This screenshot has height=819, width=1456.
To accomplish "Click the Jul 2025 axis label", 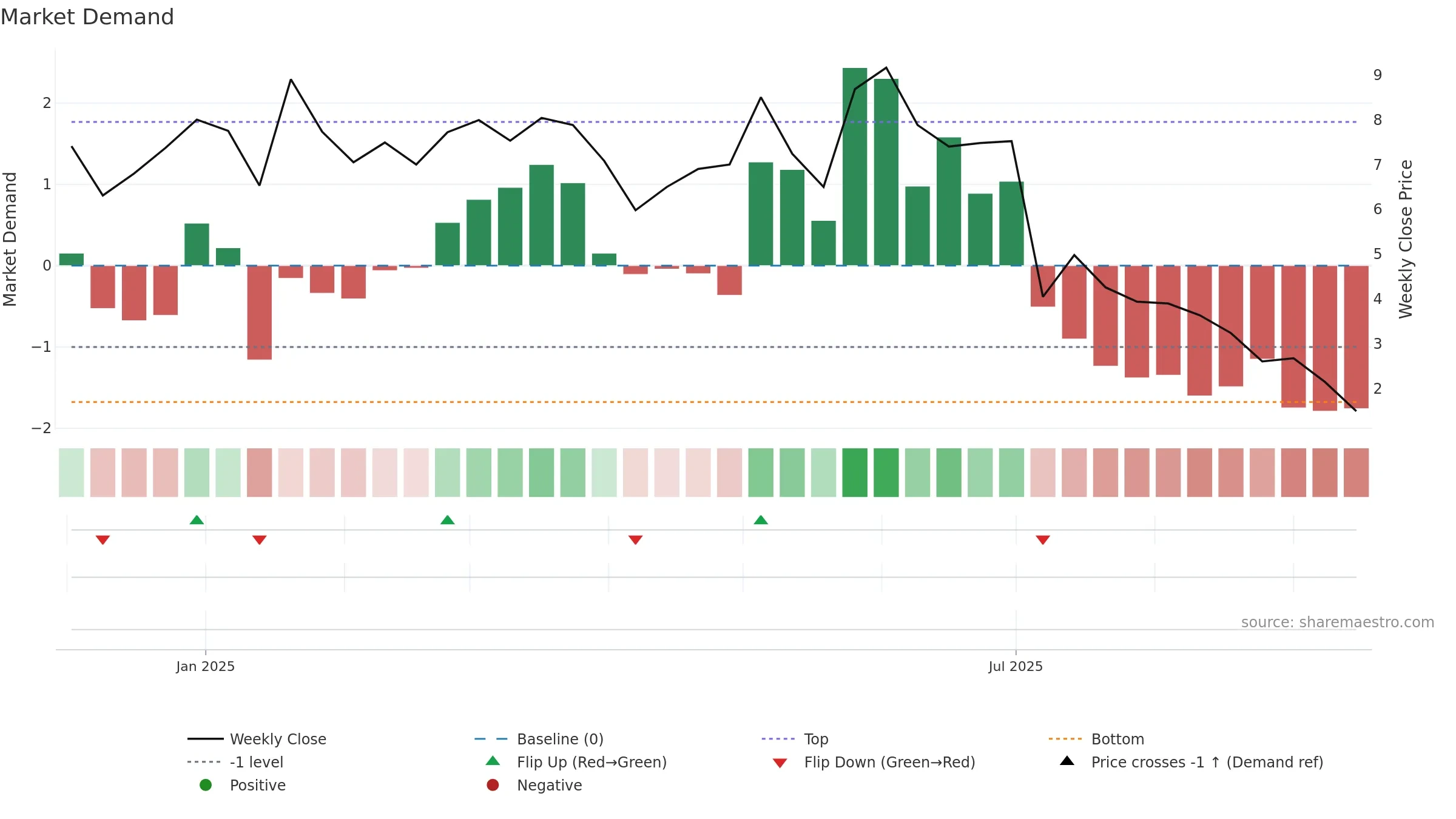I will [1016, 666].
